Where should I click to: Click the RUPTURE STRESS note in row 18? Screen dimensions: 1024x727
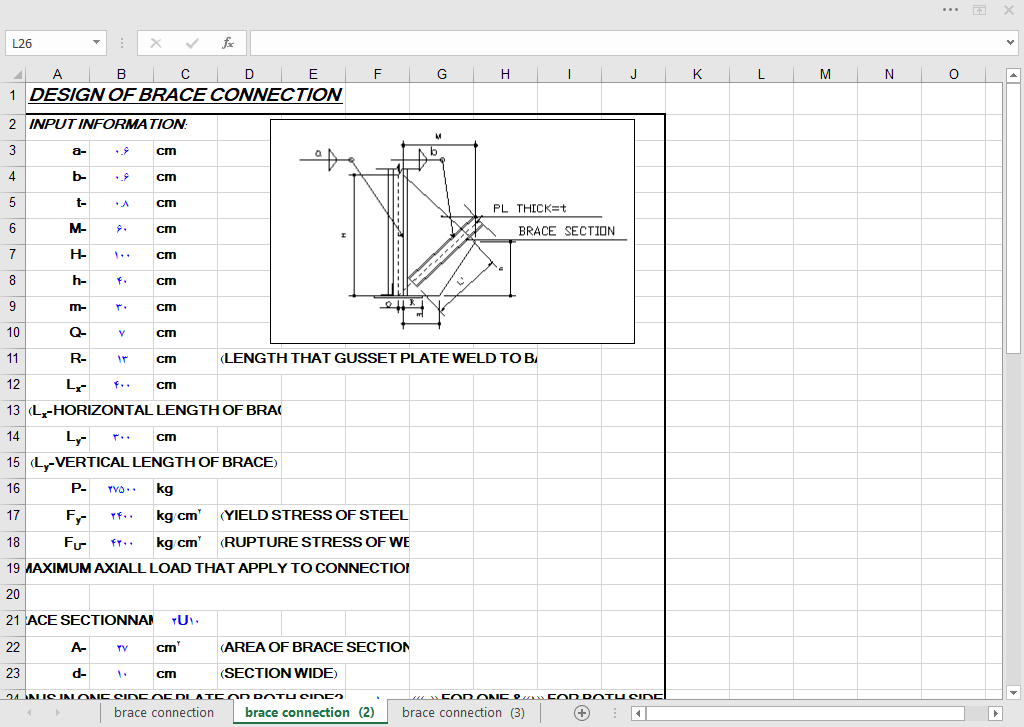(315, 542)
